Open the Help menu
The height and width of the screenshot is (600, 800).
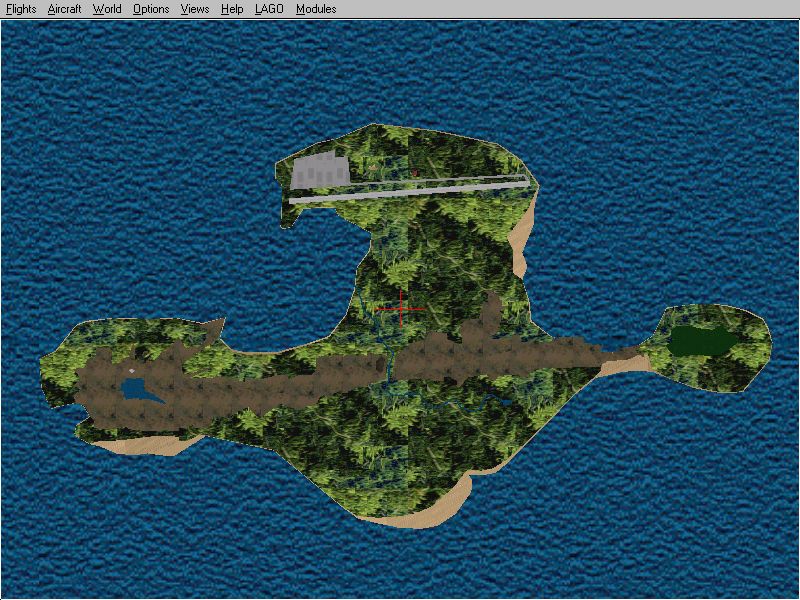[x=232, y=9]
